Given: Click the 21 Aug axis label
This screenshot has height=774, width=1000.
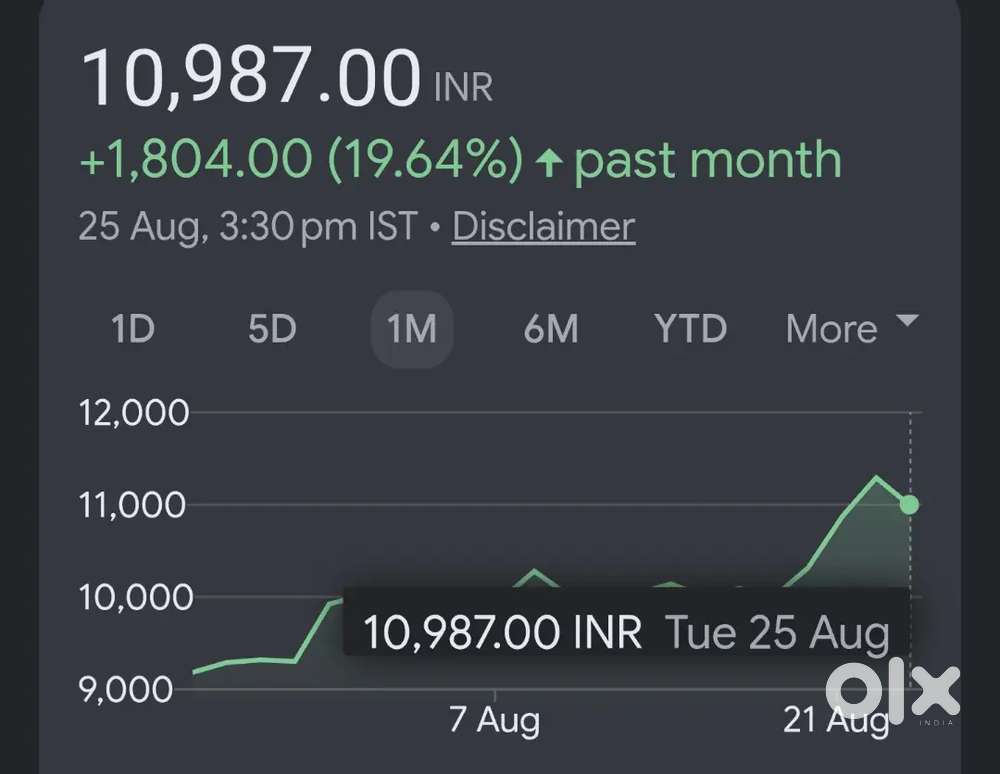Looking at the screenshot, I should pos(835,720).
